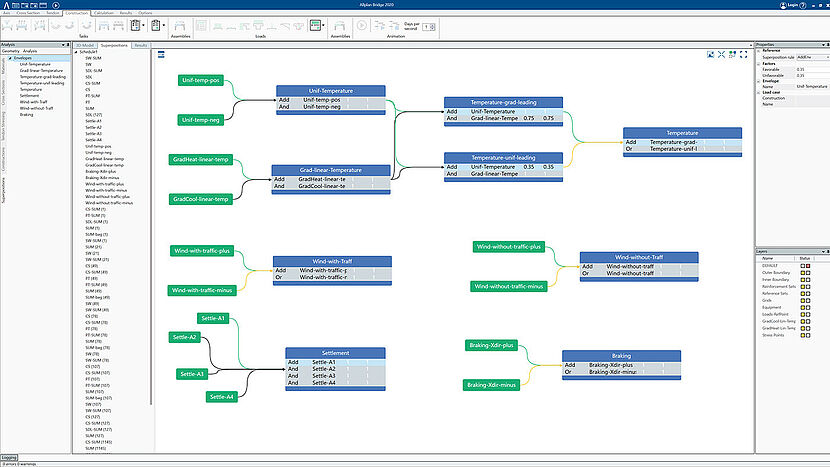Toggle the Grids layer visibility status

[x=804, y=299]
